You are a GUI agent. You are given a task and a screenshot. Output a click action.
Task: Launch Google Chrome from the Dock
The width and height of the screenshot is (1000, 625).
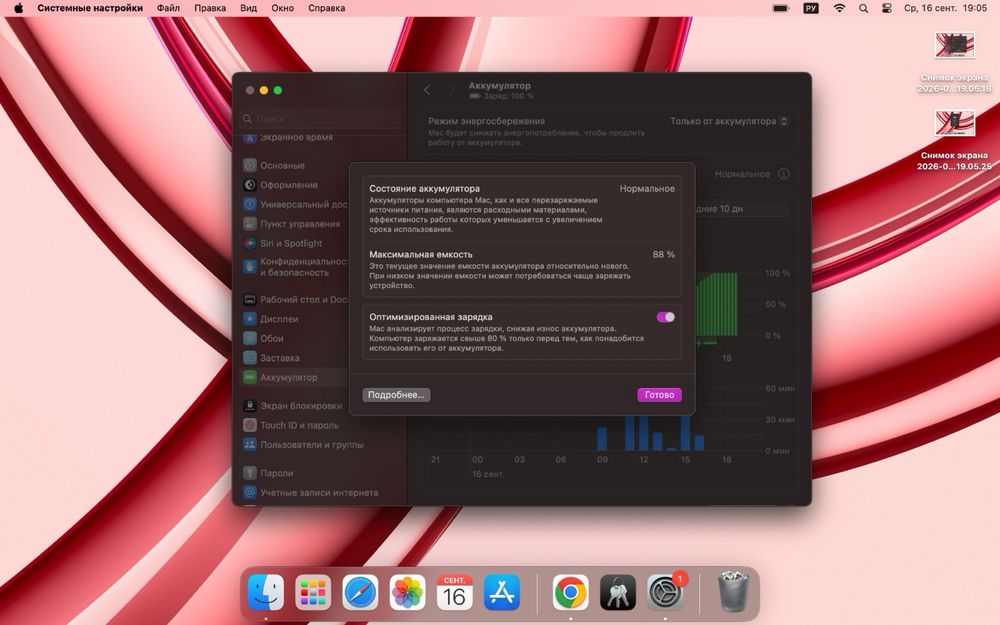tap(570, 592)
